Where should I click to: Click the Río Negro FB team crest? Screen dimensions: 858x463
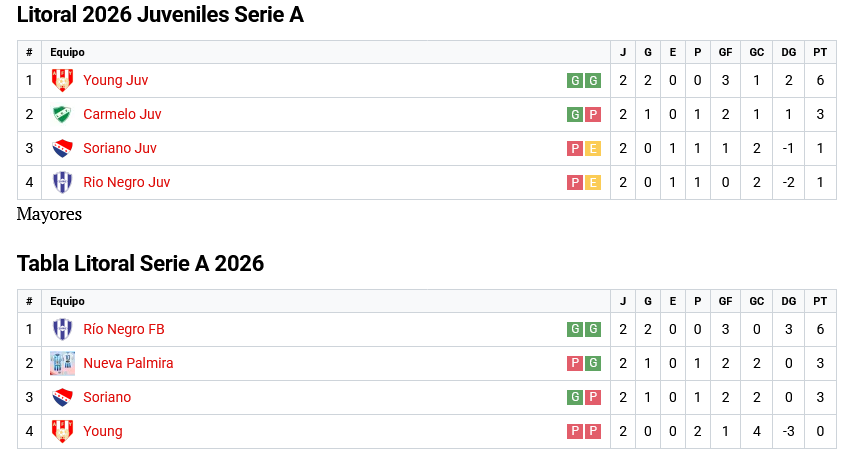(62, 330)
